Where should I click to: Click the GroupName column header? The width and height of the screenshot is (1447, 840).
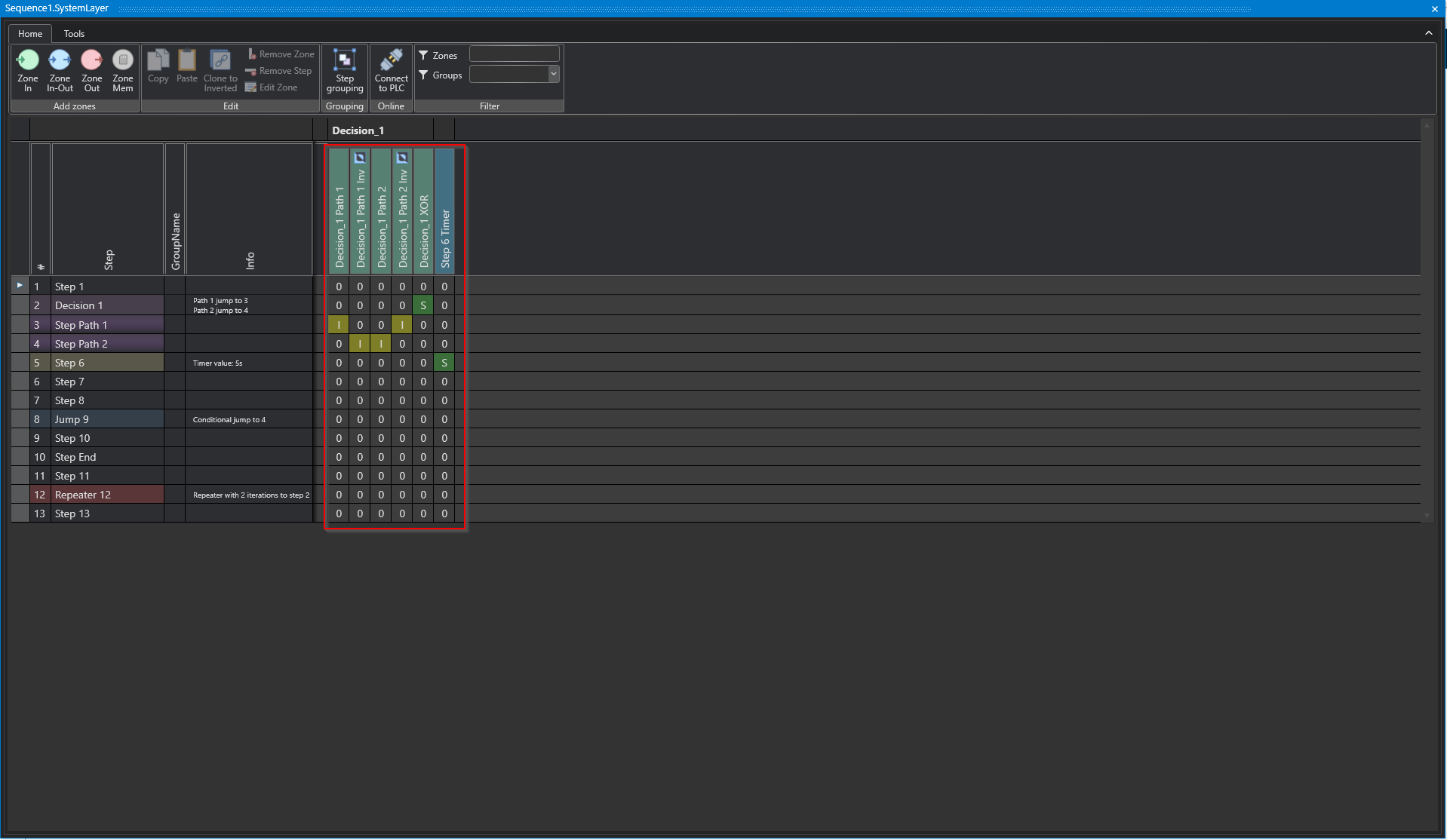pyautogui.click(x=175, y=209)
